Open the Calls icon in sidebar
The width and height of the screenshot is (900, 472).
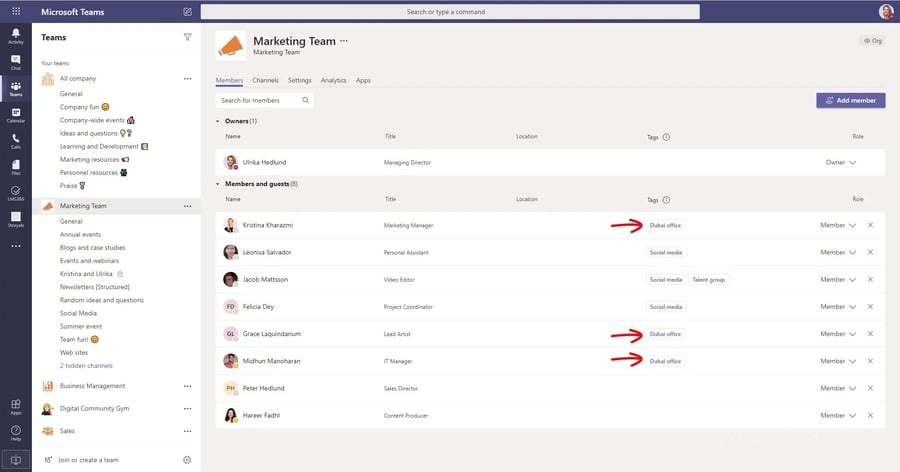point(16,141)
